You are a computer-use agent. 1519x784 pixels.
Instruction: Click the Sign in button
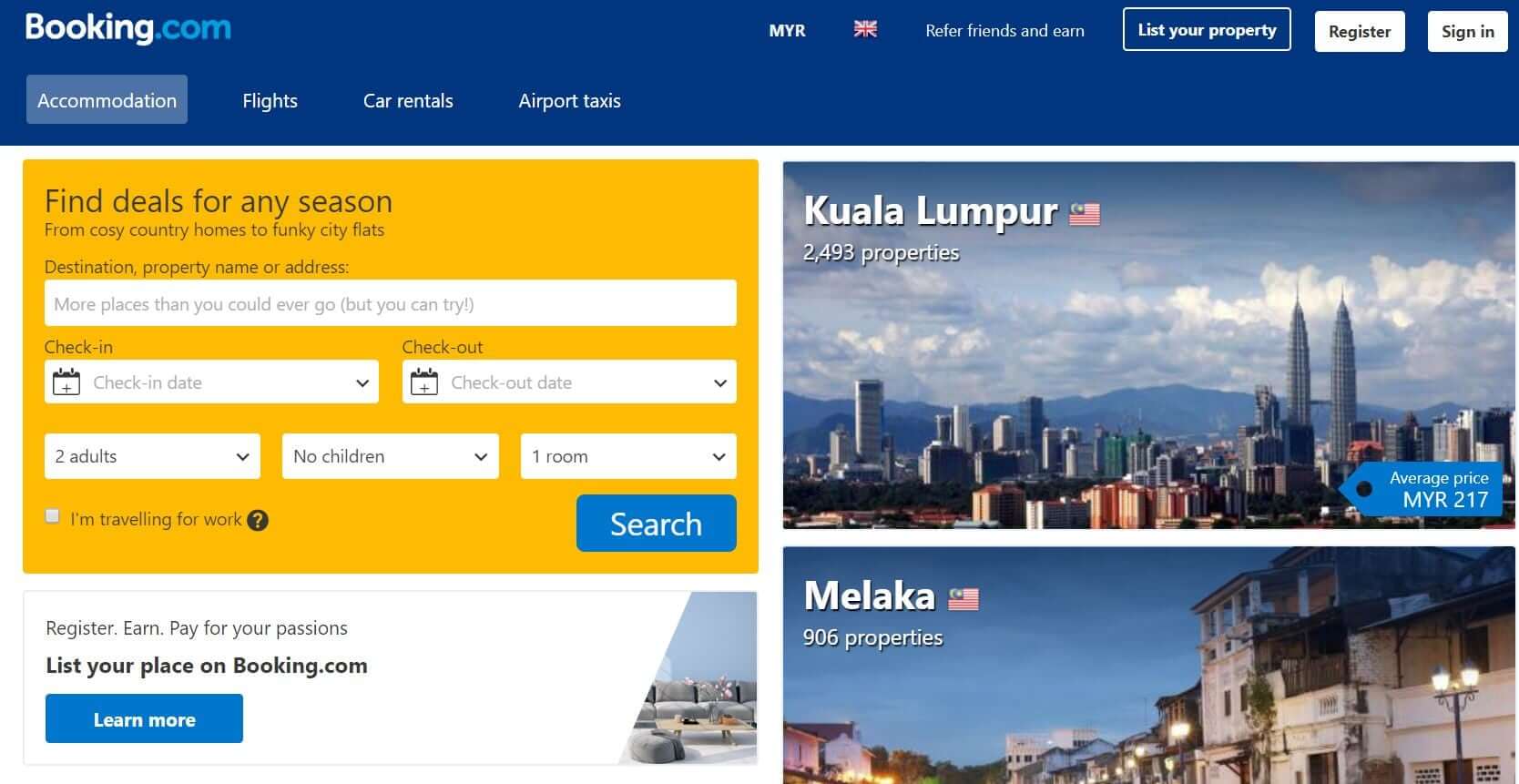click(x=1468, y=31)
